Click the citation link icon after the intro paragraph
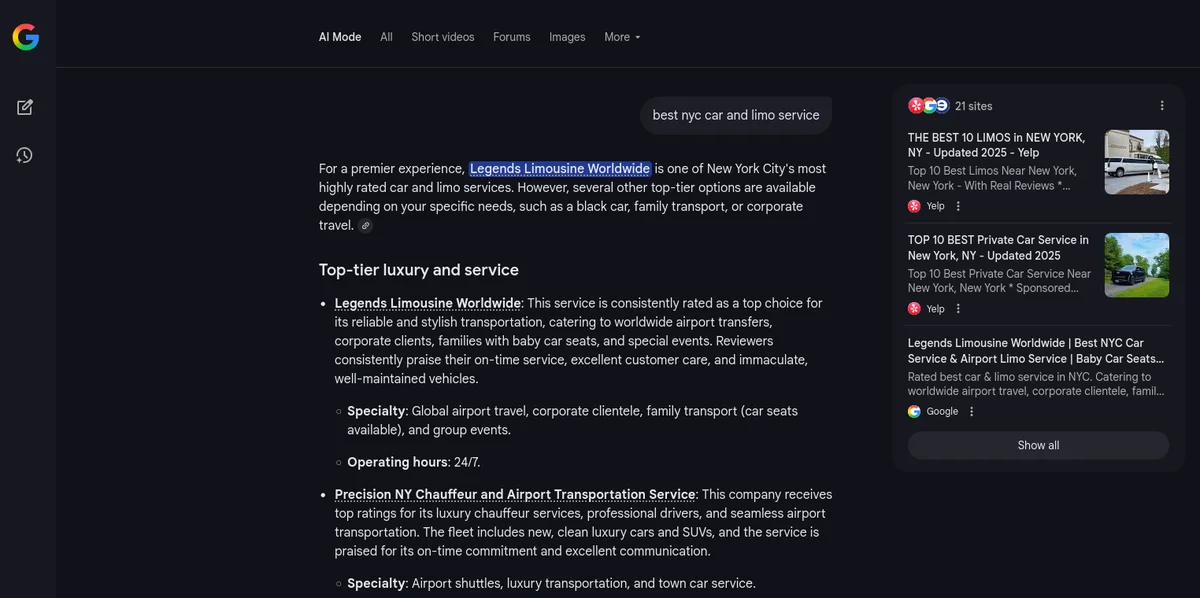1200x598 pixels. (365, 225)
